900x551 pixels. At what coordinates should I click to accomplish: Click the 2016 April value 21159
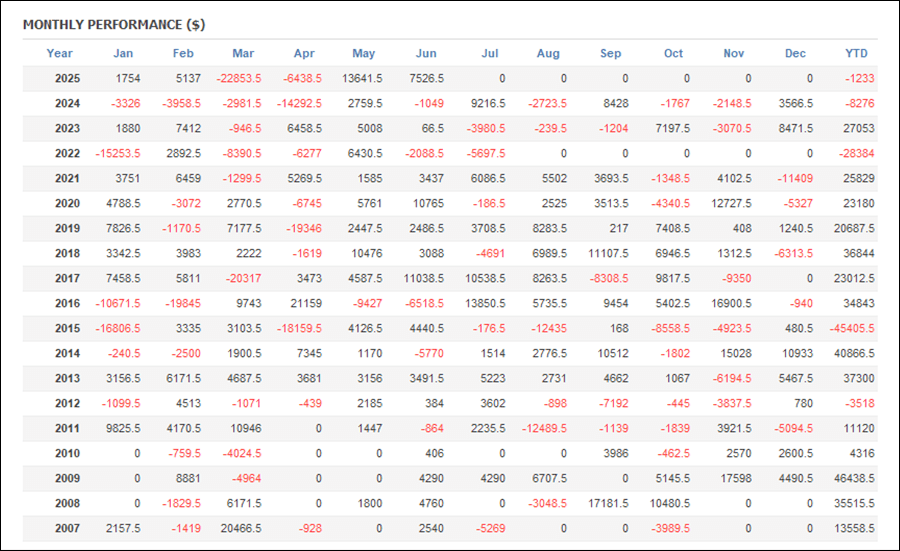(x=306, y=303)
